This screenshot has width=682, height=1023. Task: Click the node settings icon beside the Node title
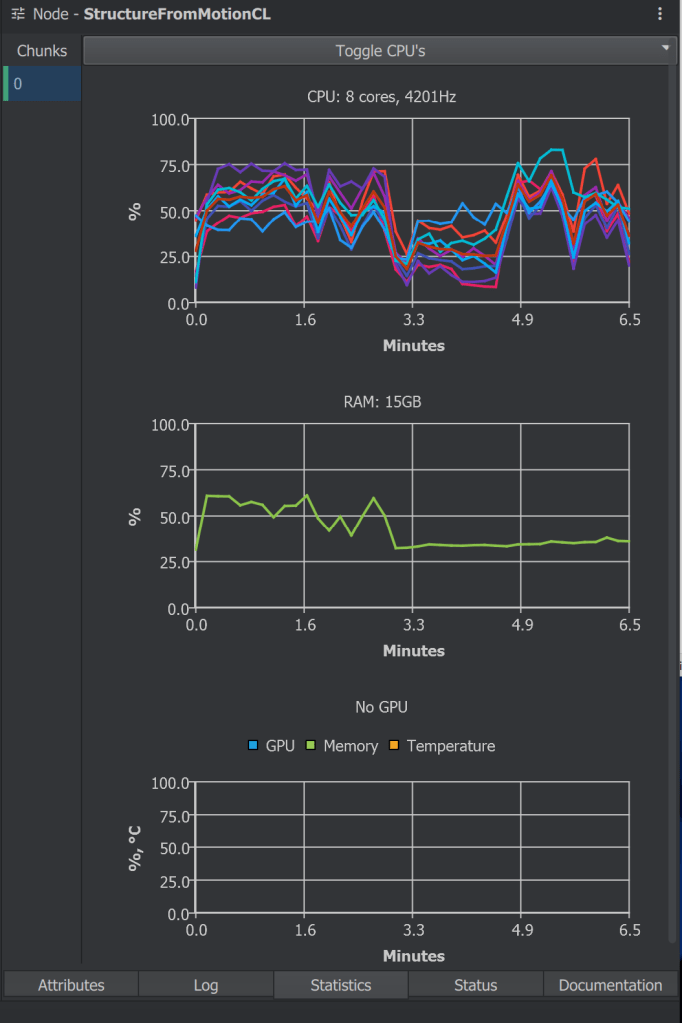point(18,15)
